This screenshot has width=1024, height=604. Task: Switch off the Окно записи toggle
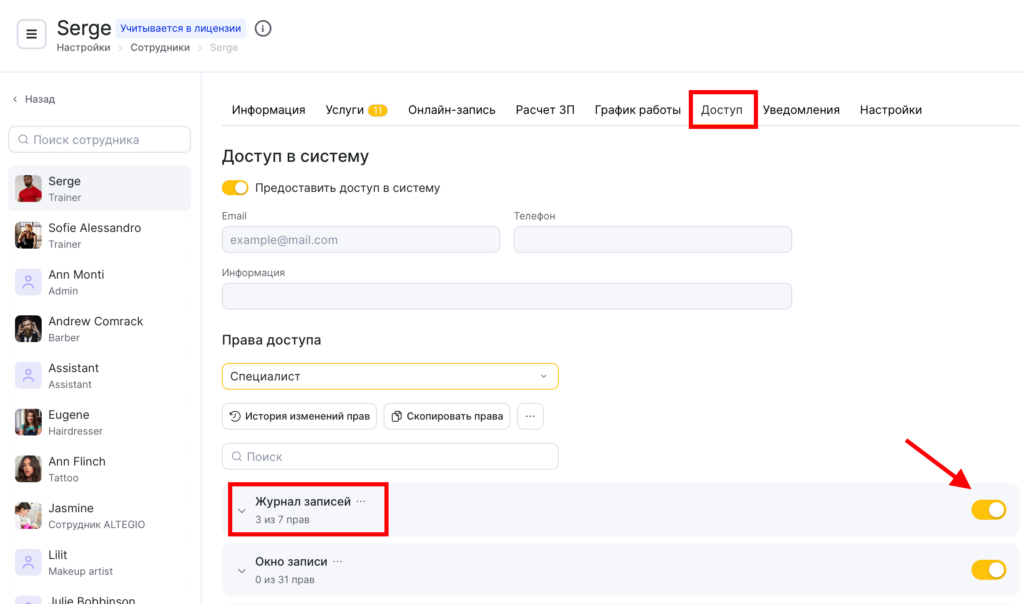988,570
